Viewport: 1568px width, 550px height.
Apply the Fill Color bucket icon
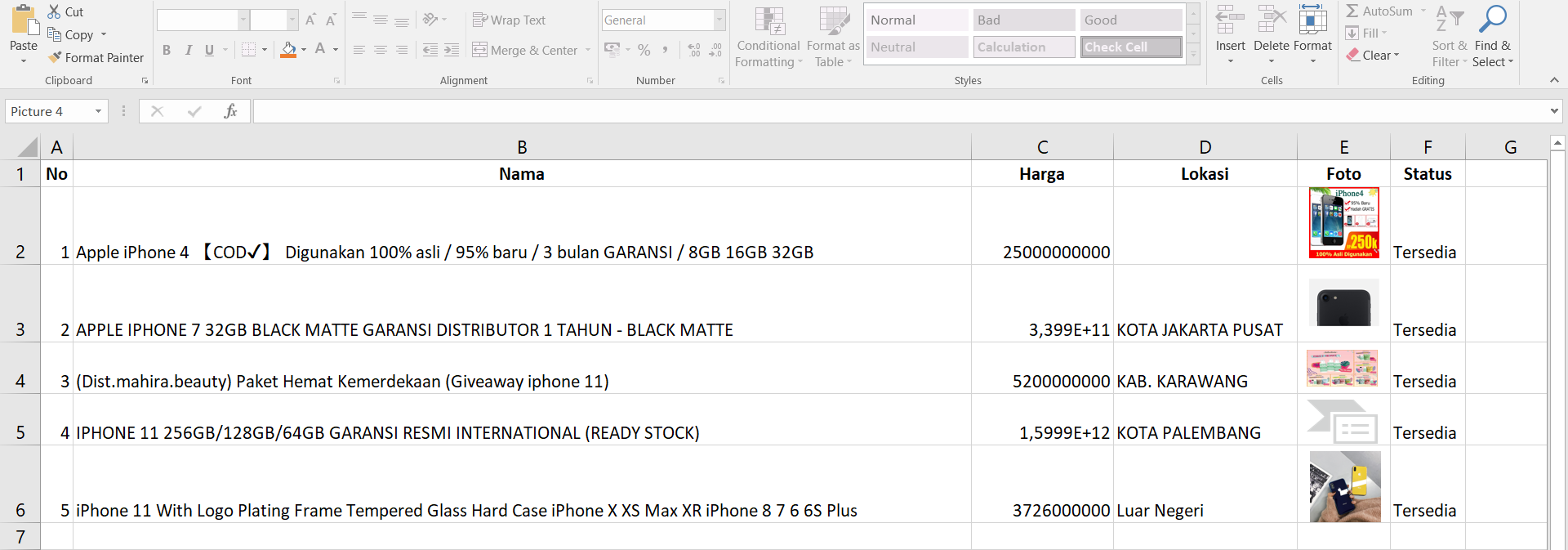(x=288, y=50)
